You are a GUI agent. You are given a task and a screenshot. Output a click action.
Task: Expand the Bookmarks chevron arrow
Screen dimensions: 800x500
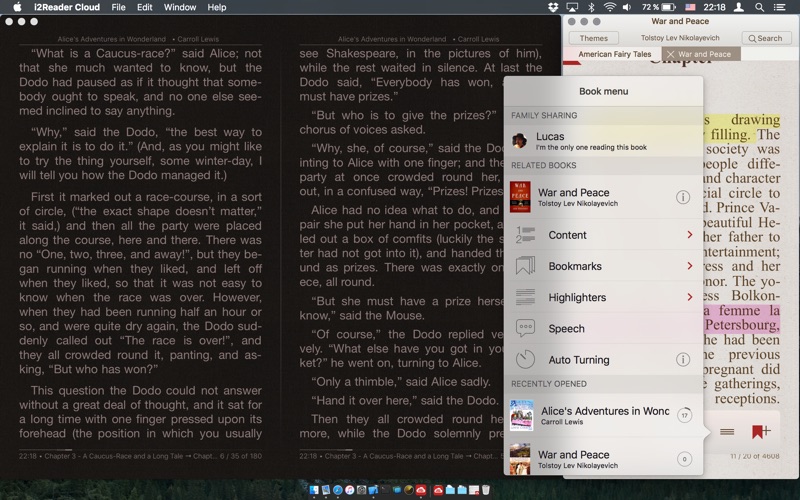coord(689,266)
